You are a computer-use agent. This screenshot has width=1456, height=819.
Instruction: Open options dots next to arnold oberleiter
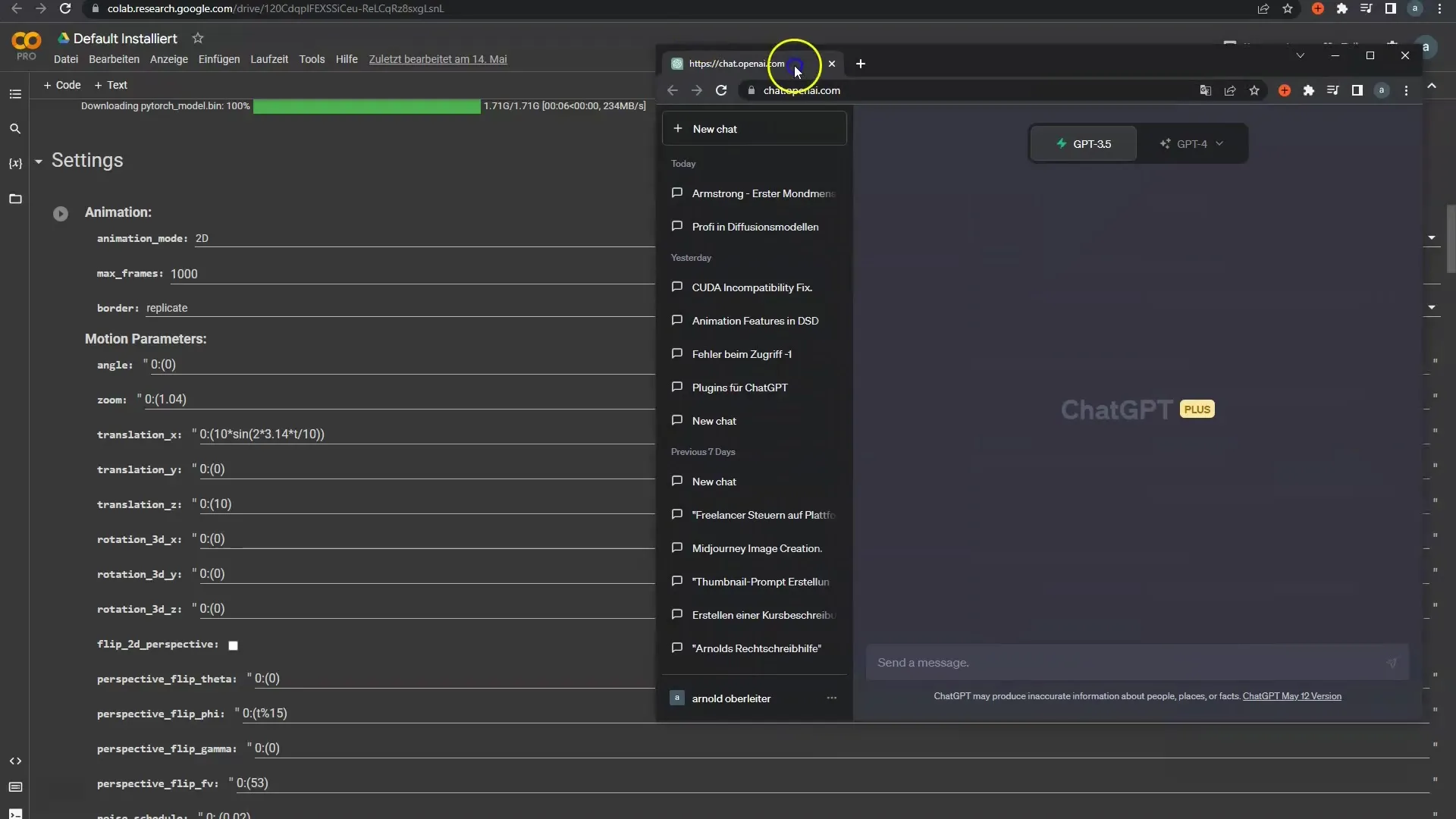pyautogui.click(x=832, y=698)
